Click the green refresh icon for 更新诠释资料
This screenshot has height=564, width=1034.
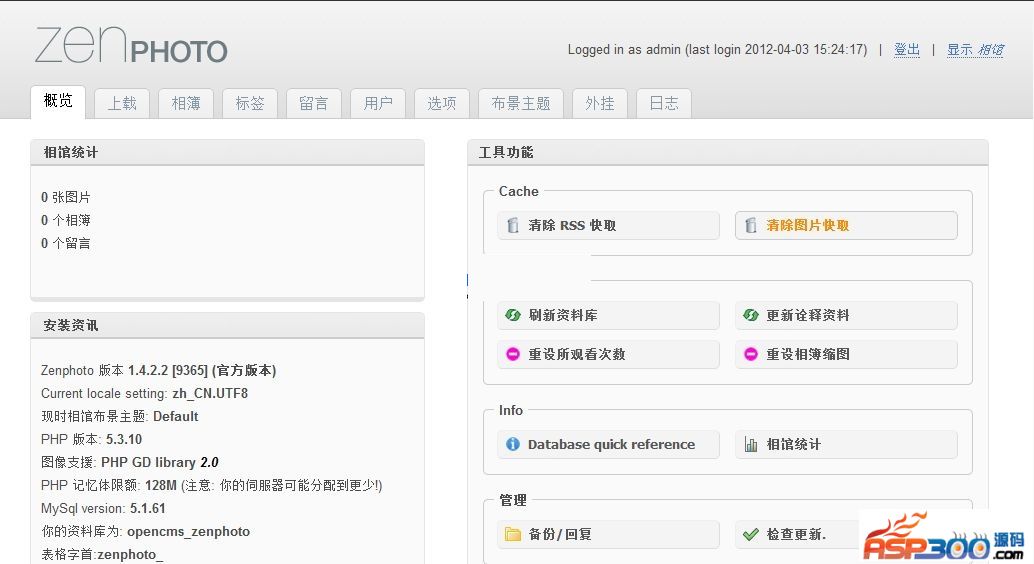click(751, 315)
